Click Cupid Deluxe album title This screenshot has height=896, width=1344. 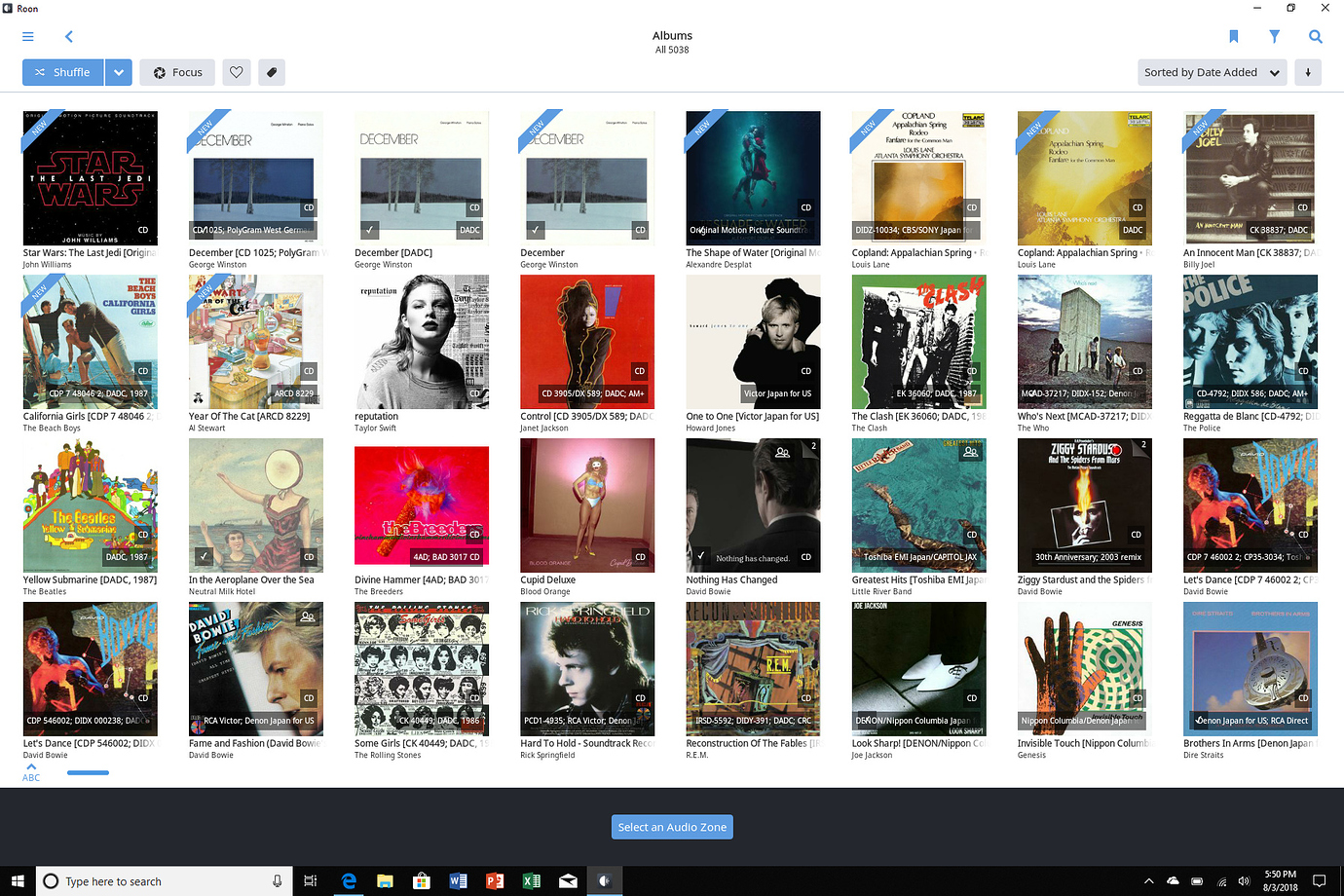(x=548, y=579)
